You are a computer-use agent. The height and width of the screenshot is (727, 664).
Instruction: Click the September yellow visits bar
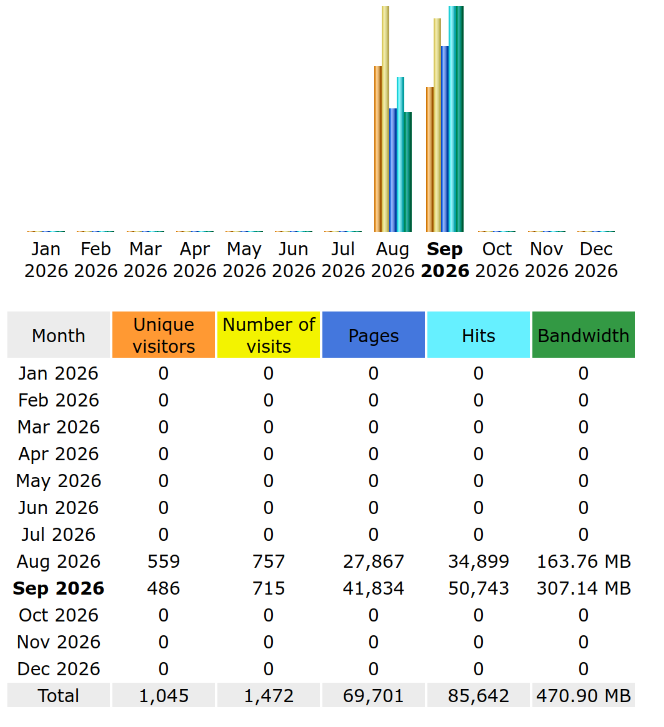437,125
